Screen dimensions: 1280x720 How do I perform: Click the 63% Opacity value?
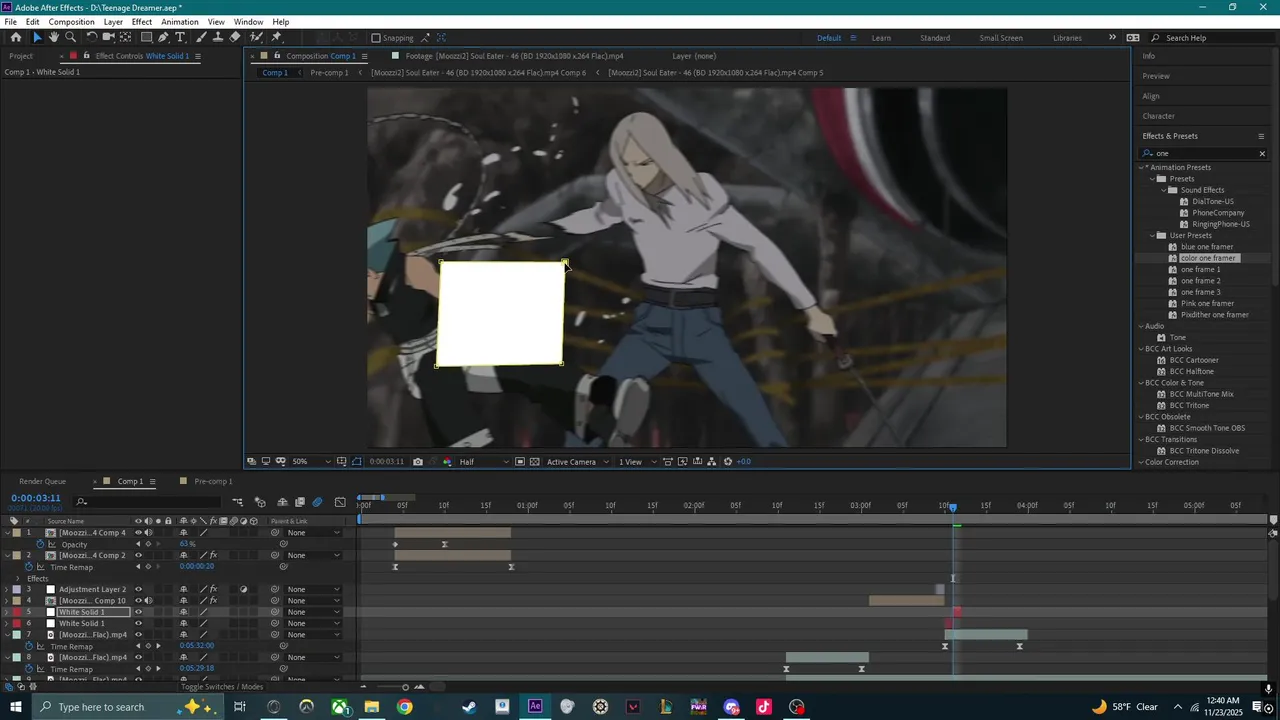pos(187,544)
